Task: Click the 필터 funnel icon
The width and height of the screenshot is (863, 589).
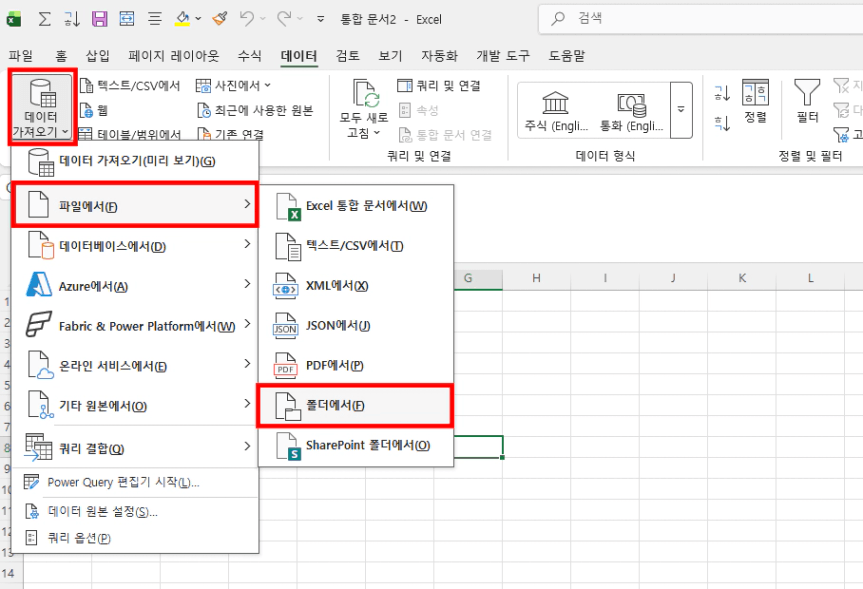Action: (x=807, y=103)
